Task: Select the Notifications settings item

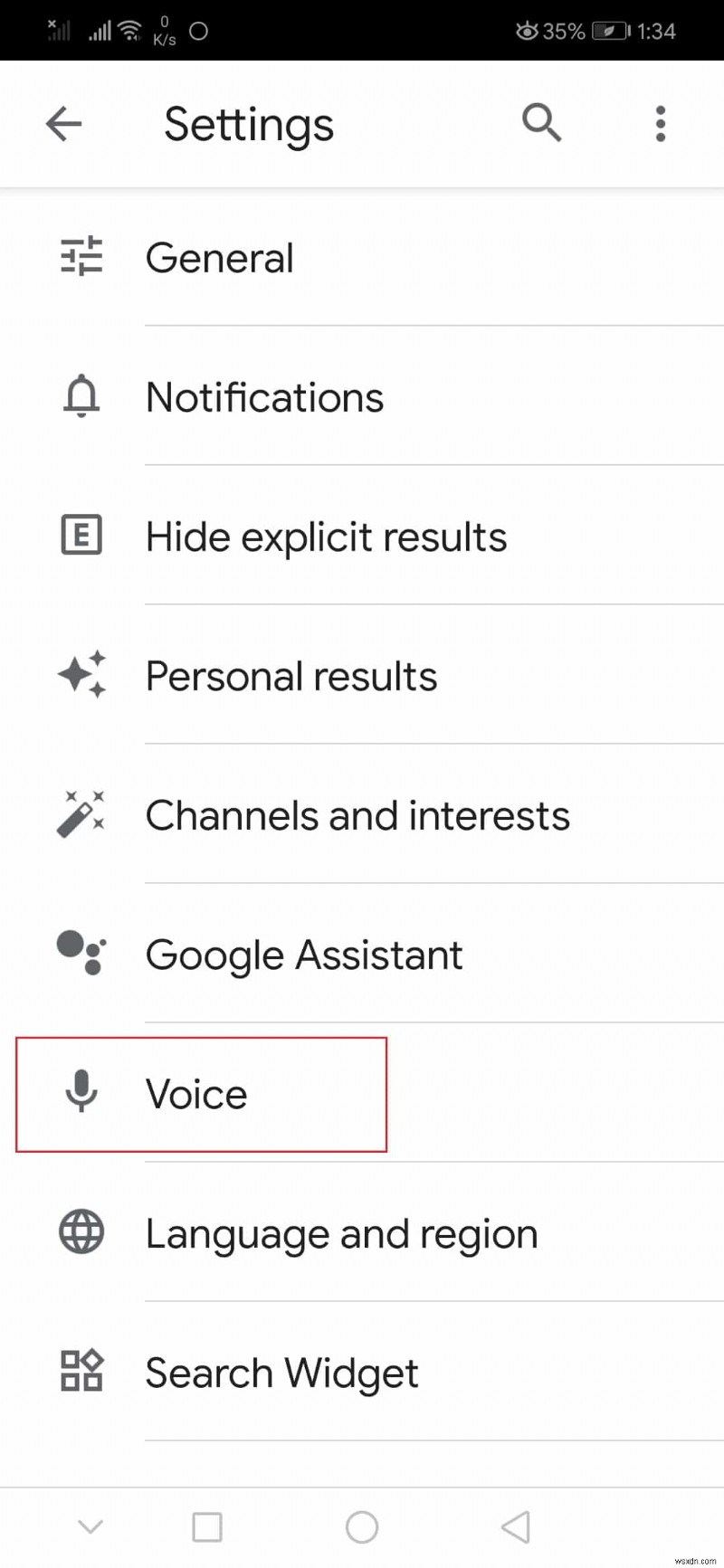Action: pos(263,396)
